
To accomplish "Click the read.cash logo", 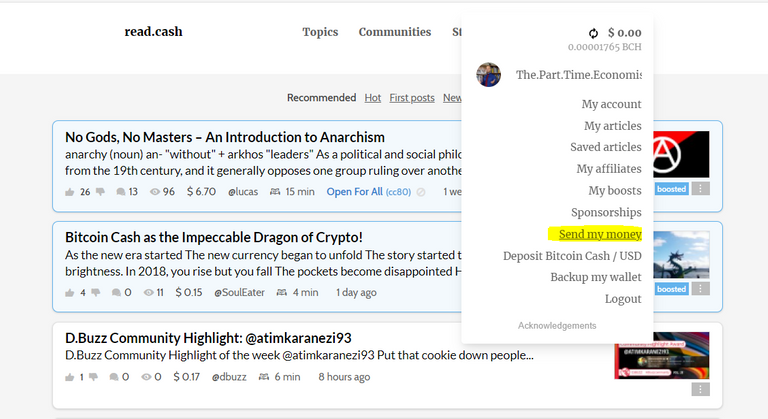I will click(x=153, y=31).
